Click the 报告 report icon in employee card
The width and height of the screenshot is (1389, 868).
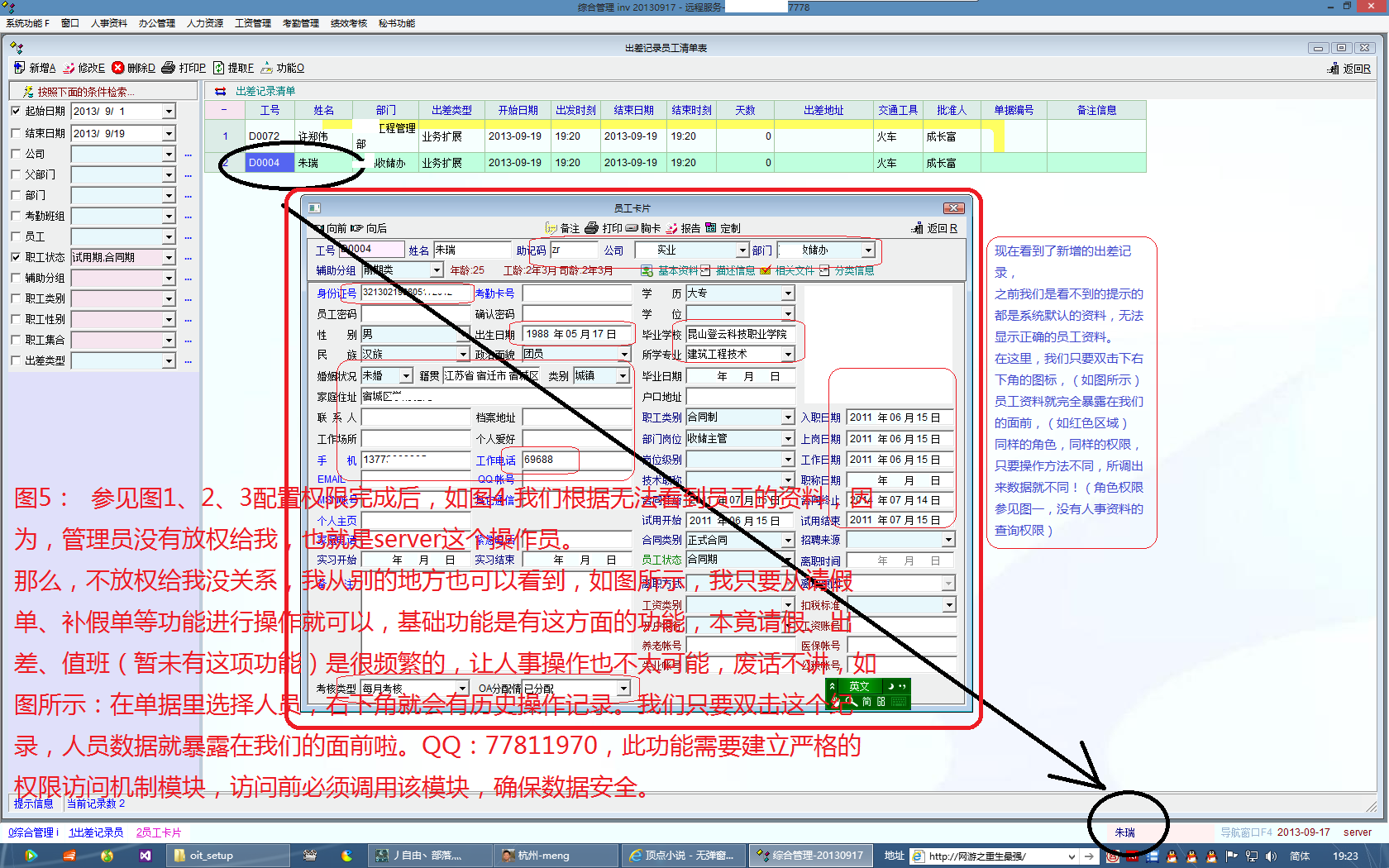672,228
